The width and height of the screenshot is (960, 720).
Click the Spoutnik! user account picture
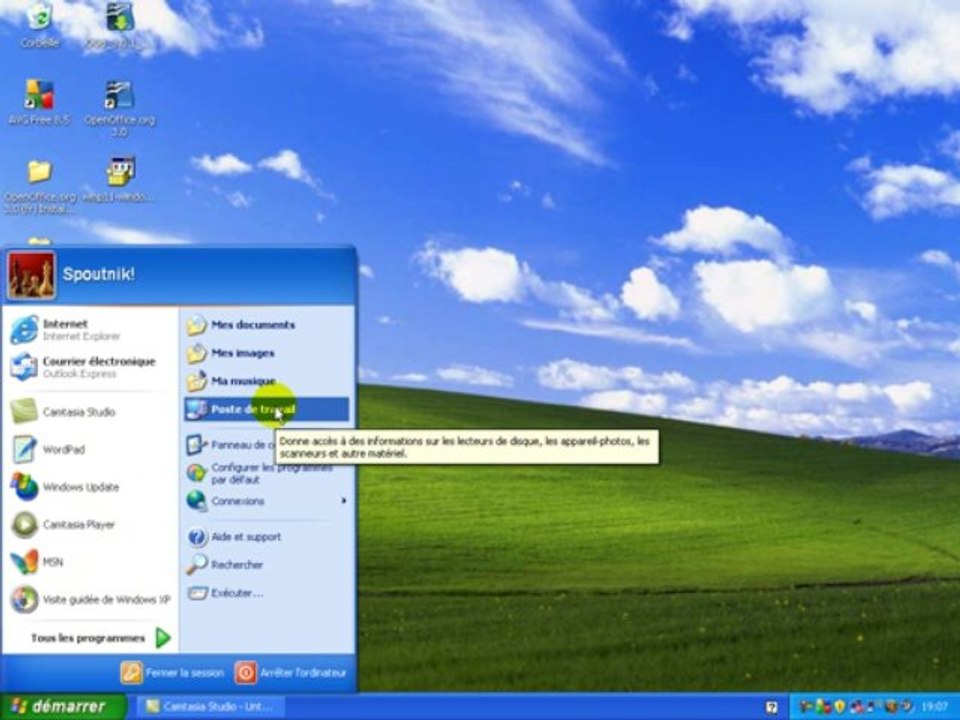point(31,276)
